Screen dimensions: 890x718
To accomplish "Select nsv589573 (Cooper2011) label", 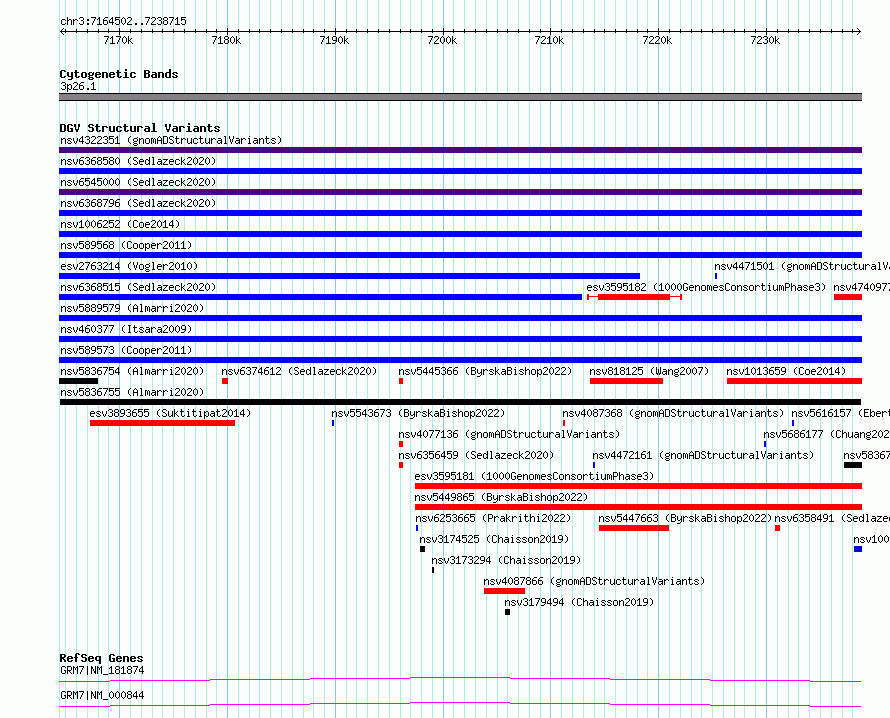I will (x=126, y=350).
